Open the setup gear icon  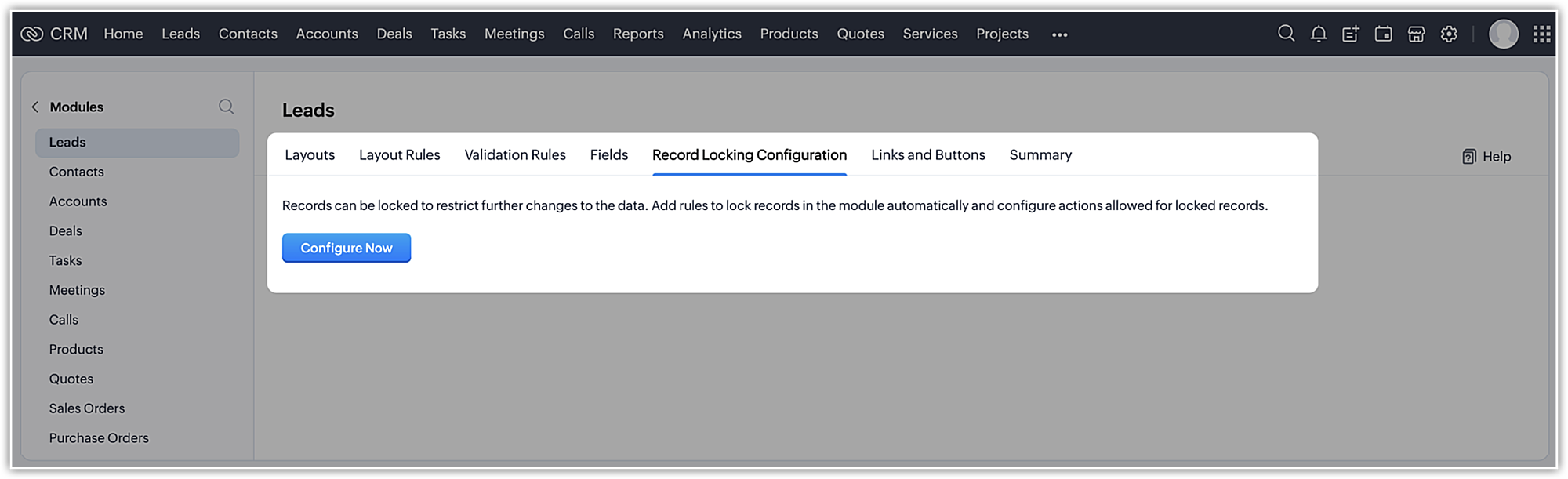[1449, 34]
